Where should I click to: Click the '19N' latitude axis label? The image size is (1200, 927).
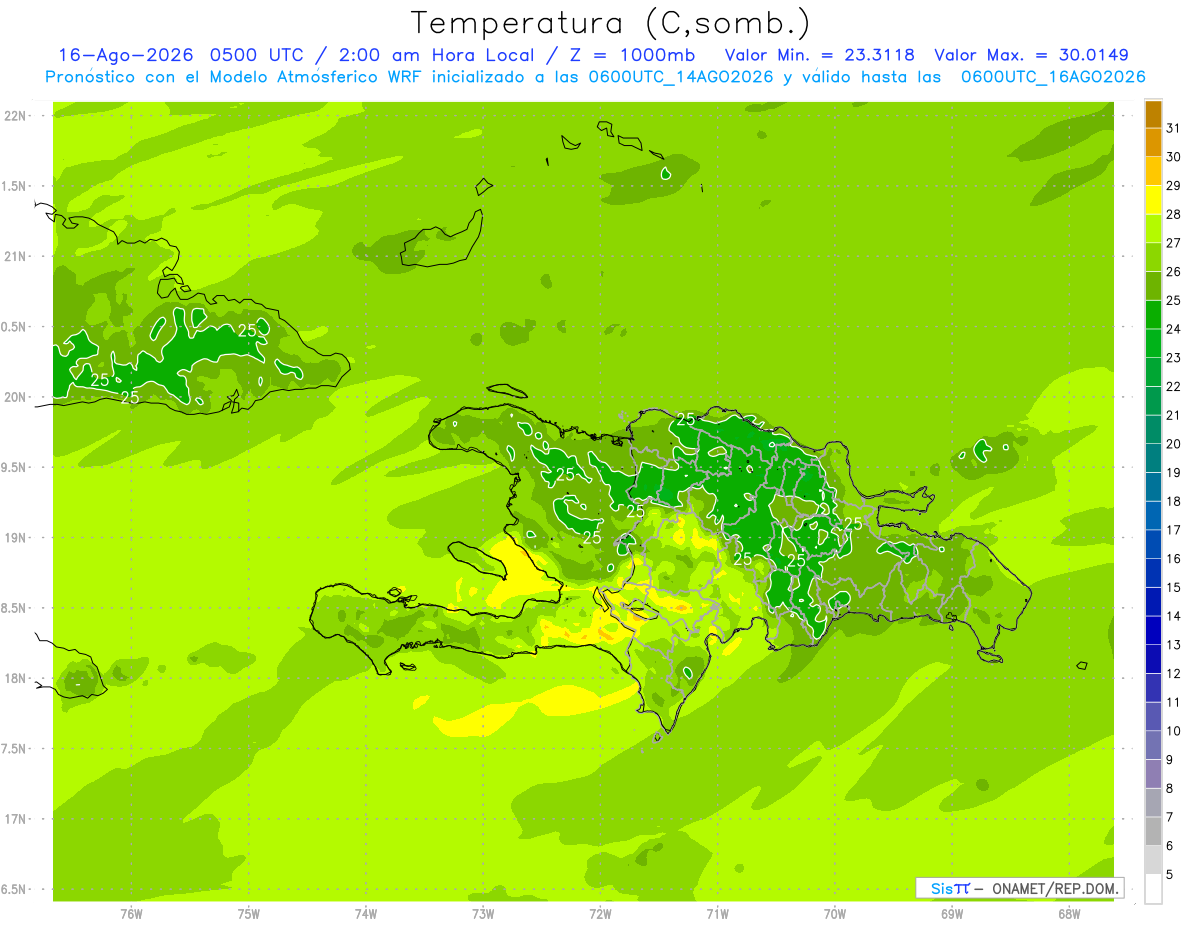tap(16, 537)
